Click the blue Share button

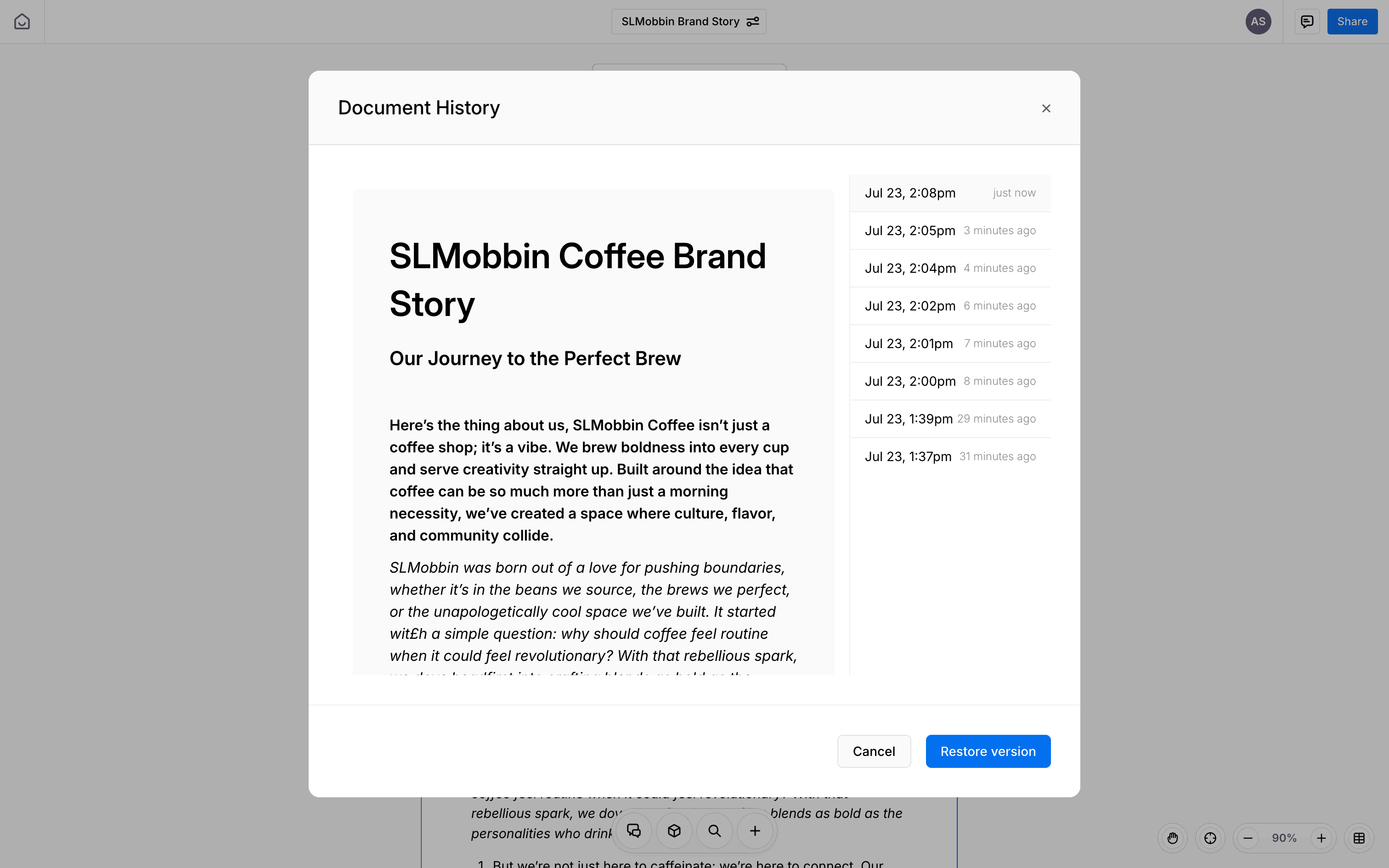[1352, 22]
